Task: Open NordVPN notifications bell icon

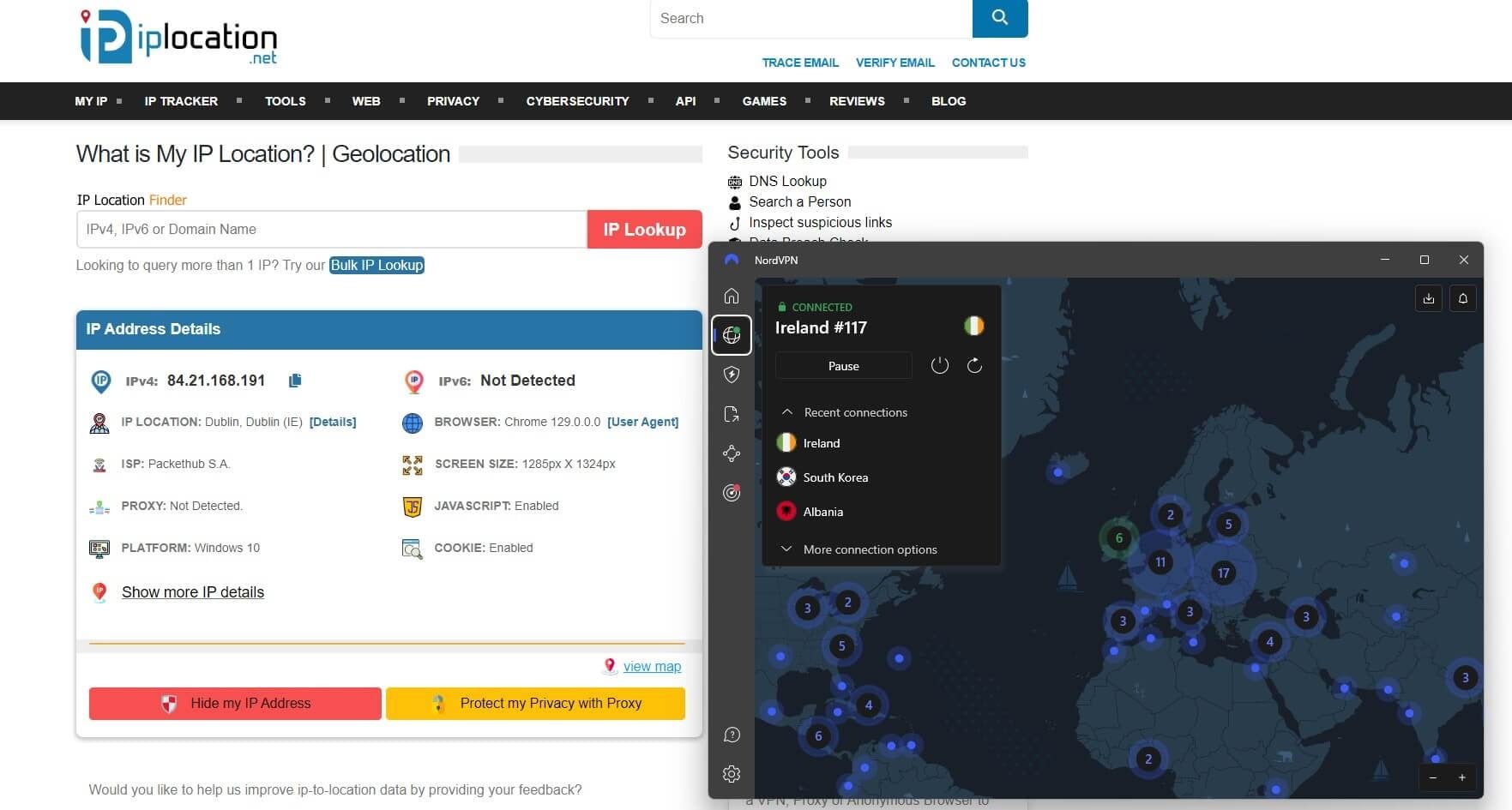Action: [x=1463, y=298]
